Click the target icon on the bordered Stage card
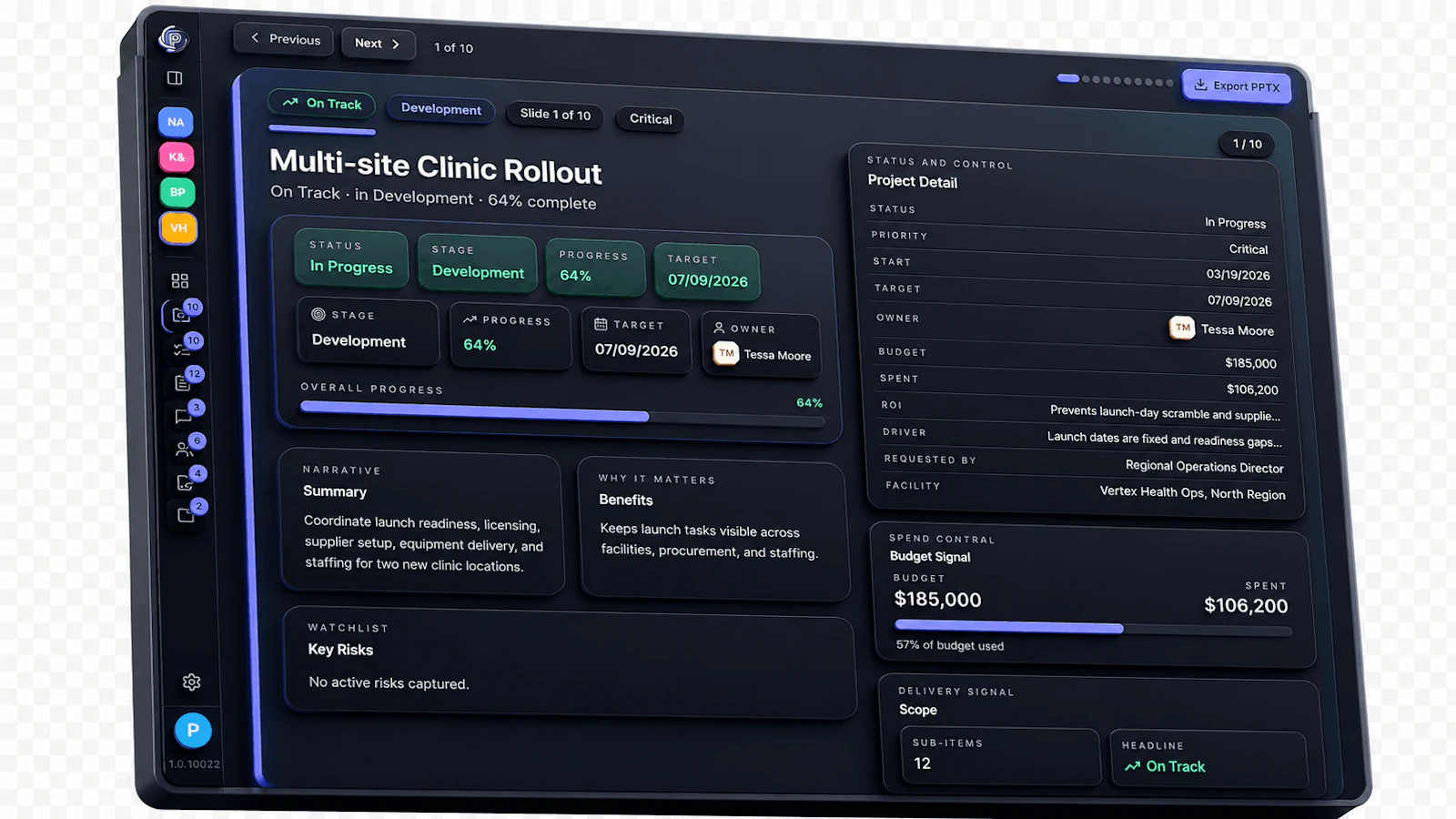 click(x=318, y=314)
